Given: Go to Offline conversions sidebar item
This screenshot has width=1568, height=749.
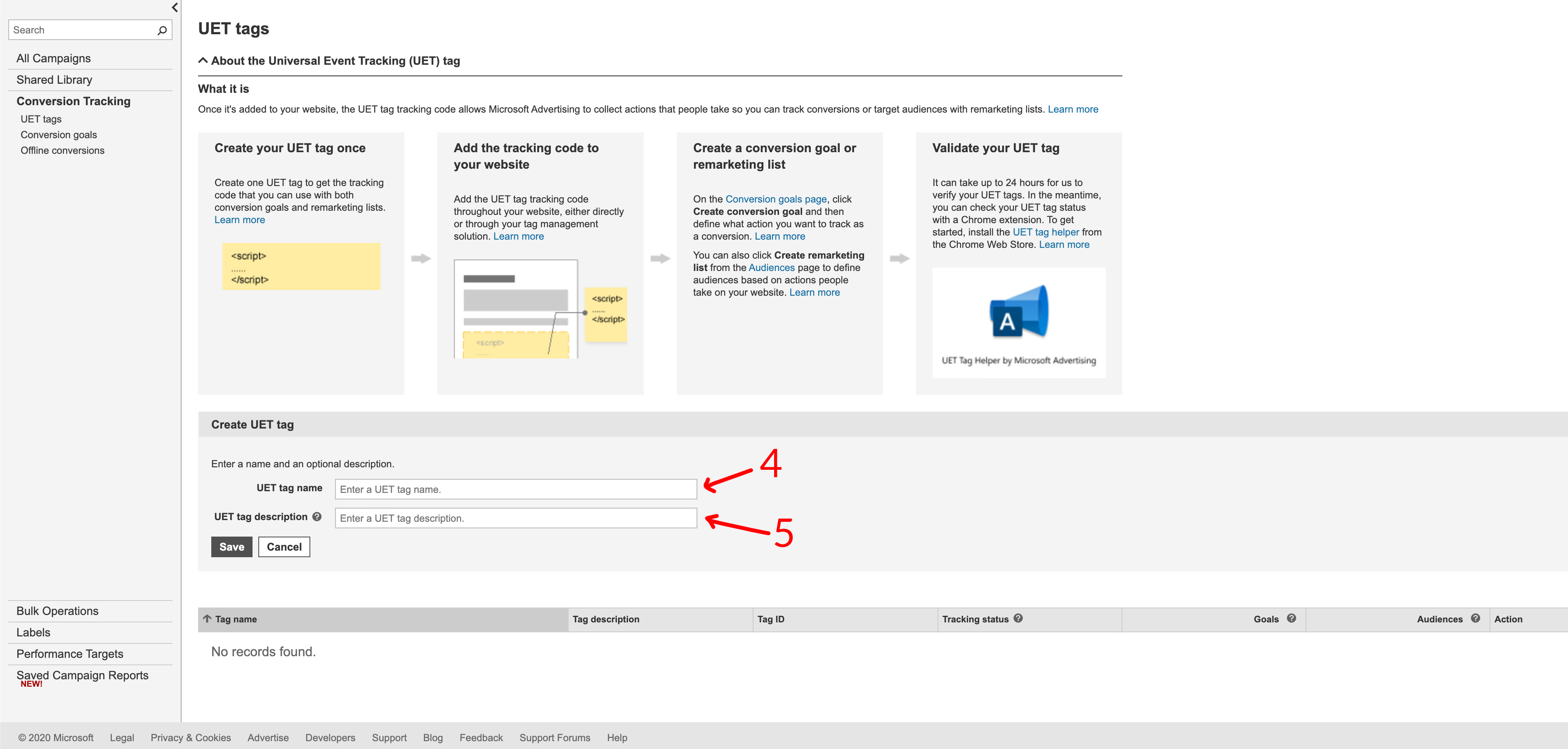Looking at the screenshot, I should (x=62, y=151).
